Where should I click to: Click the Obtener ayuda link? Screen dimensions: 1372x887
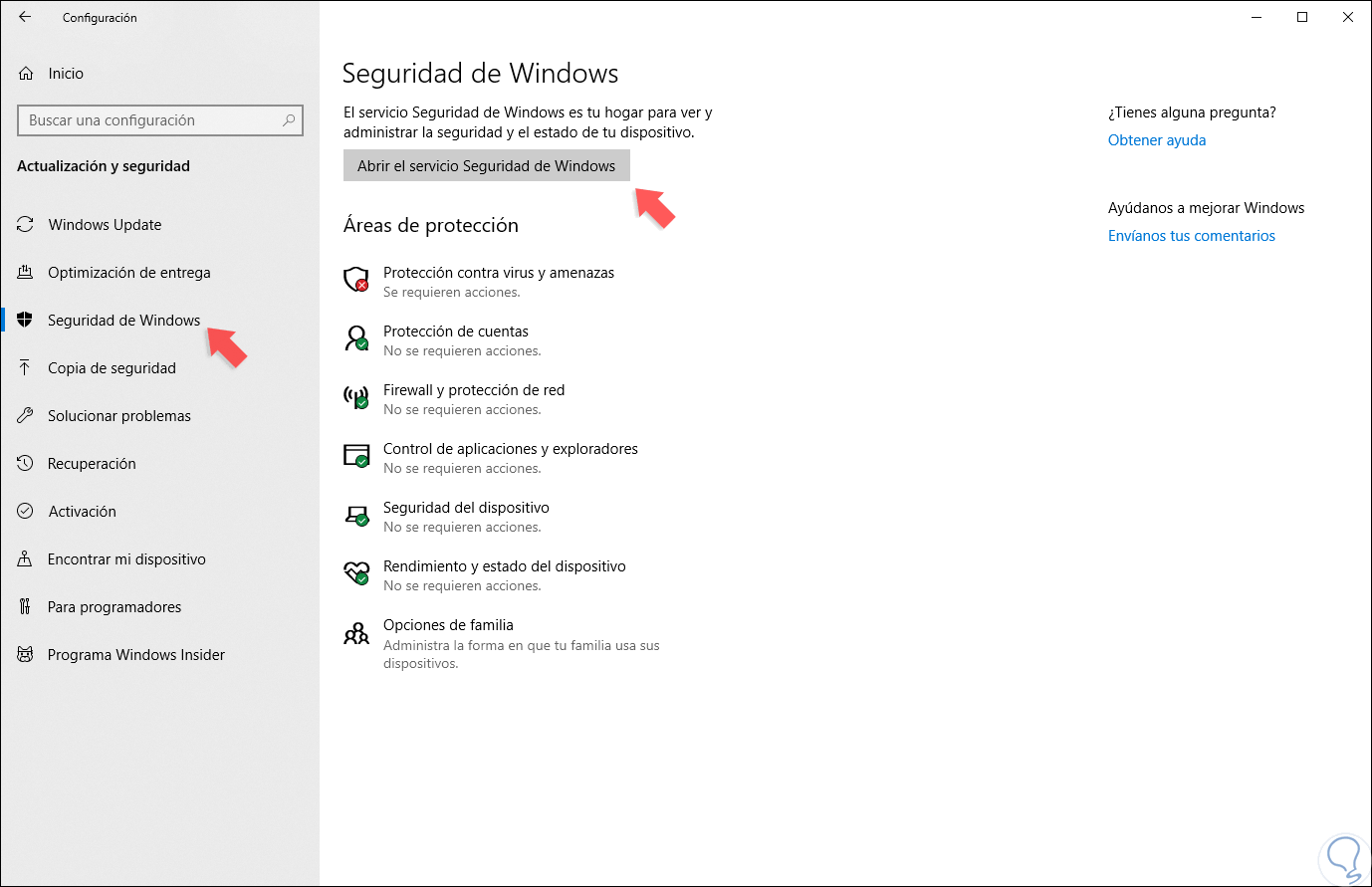(x=1157, y=140)
